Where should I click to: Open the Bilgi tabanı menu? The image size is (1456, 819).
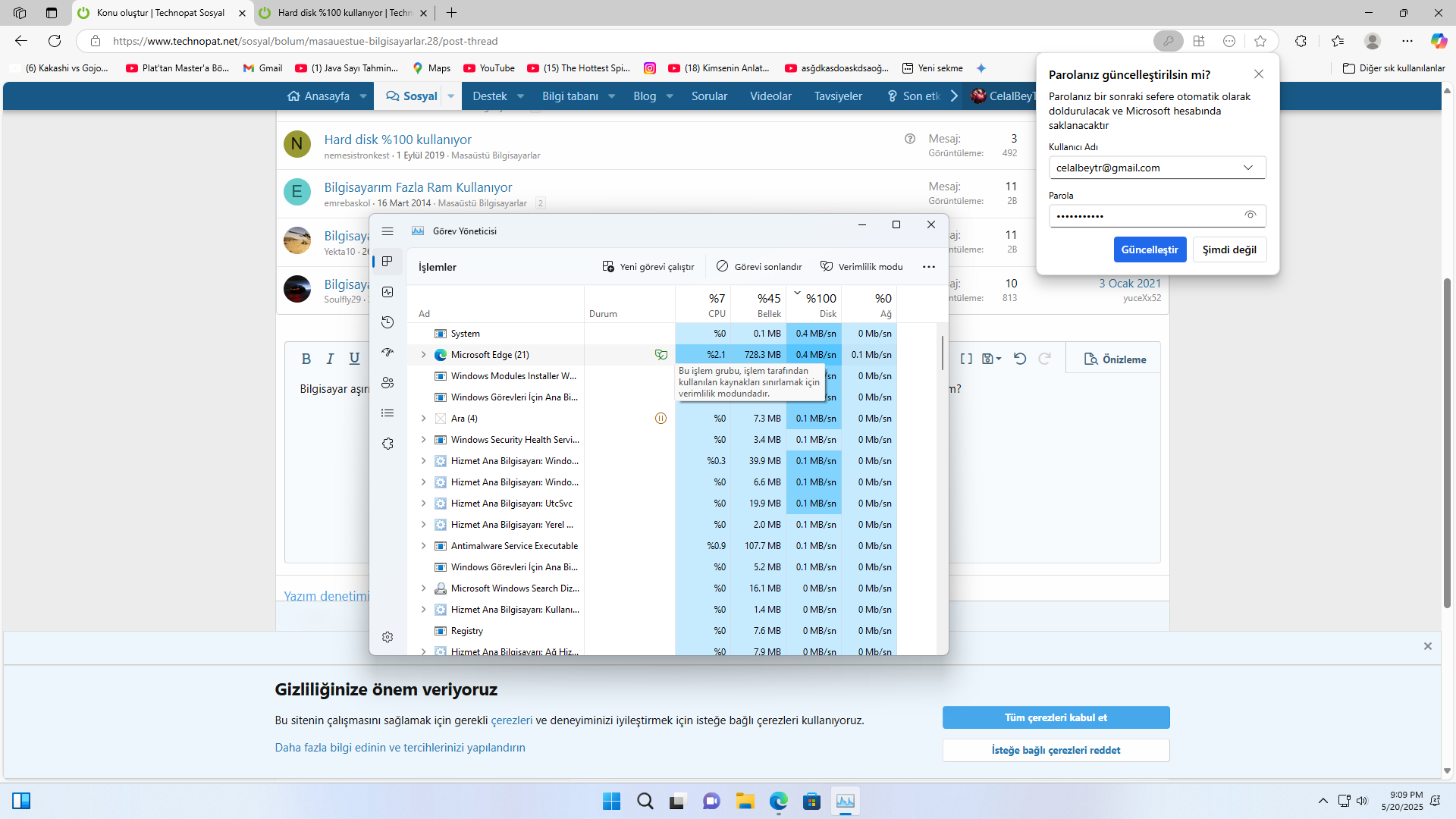[570, 96]
